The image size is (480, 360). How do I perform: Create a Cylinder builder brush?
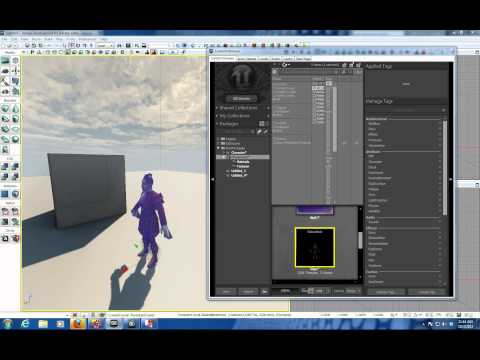[15, 119]
